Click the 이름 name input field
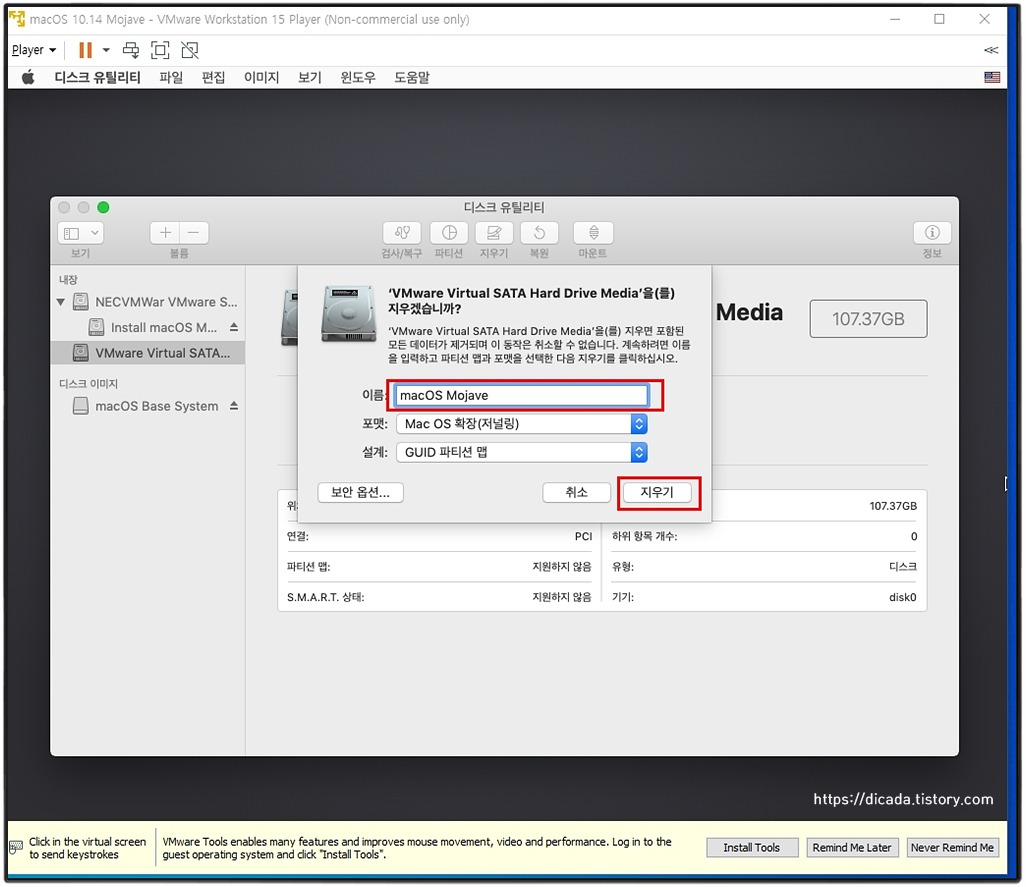Viewport: 1026px width, 887px height. click(x=522, y=395)
